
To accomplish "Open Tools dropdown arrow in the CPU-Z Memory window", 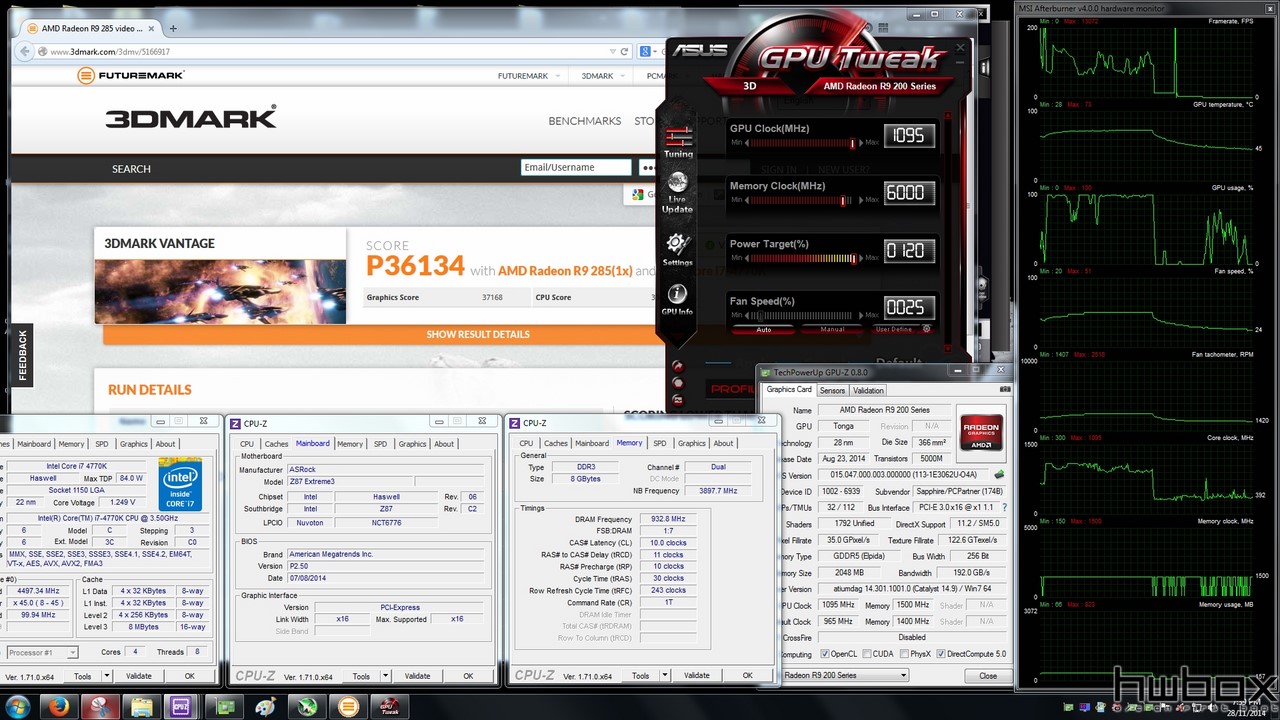I will click(x=665, y=675).
